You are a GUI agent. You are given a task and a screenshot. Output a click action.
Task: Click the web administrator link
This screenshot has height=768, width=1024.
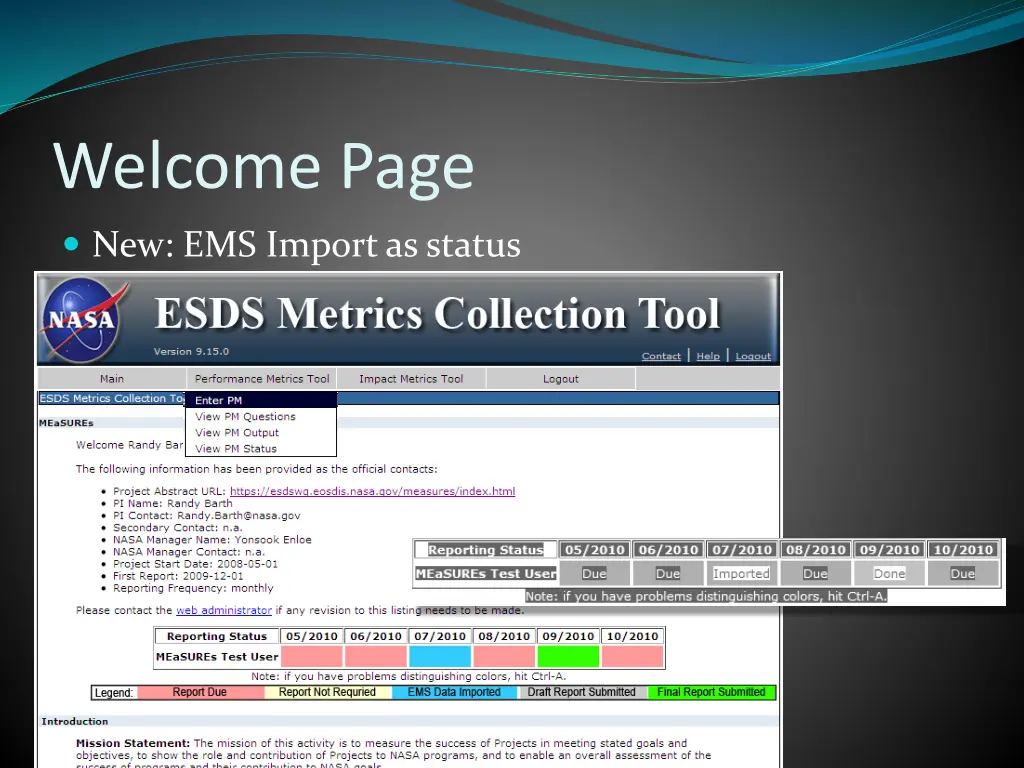(224, 610)
